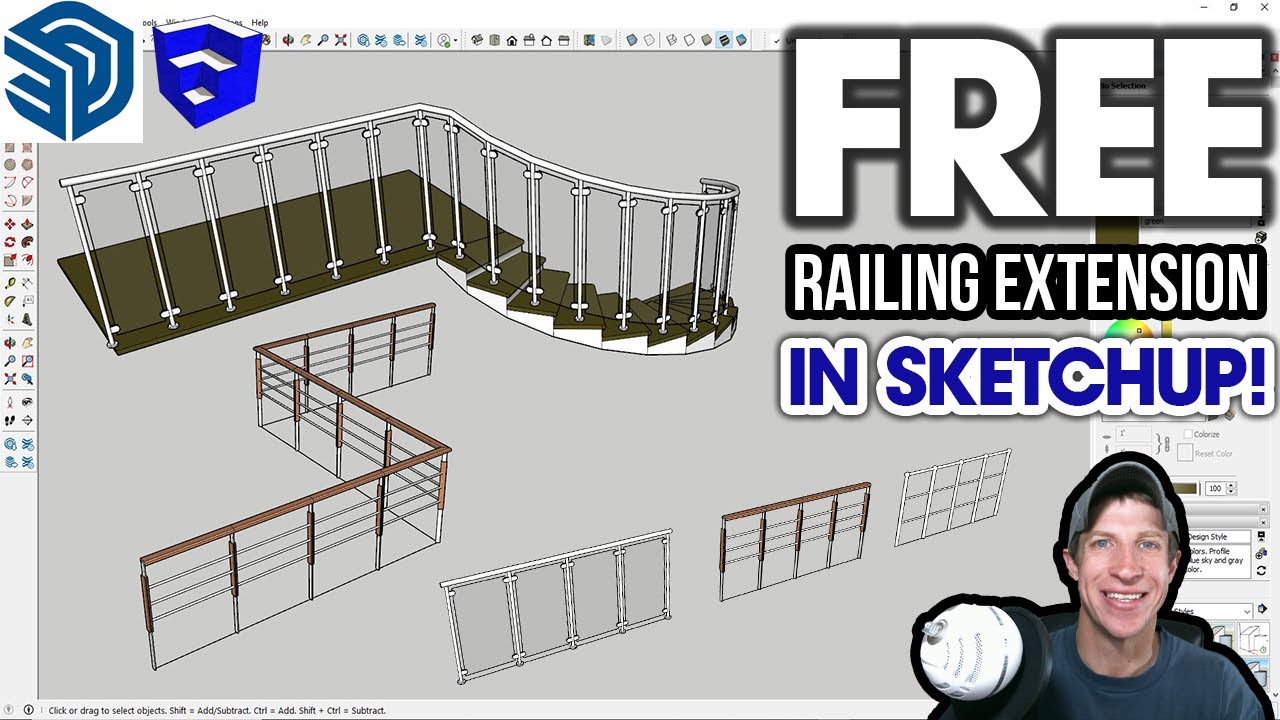Select the Rectangle tool in left toolbar
This screenshot has height=720, width=1280.
[10, 147]
